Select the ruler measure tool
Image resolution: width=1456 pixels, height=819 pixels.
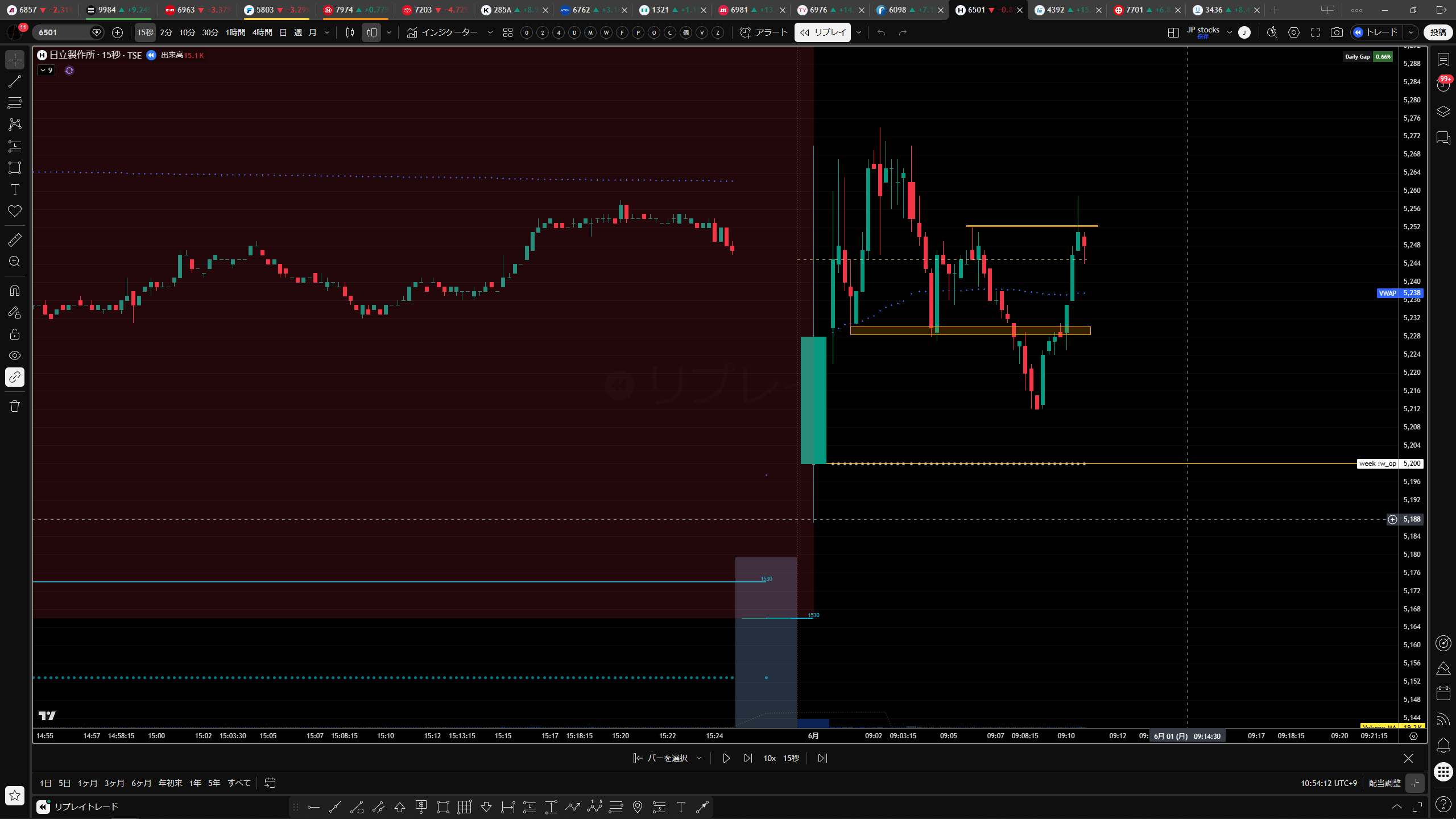point(15,240)
